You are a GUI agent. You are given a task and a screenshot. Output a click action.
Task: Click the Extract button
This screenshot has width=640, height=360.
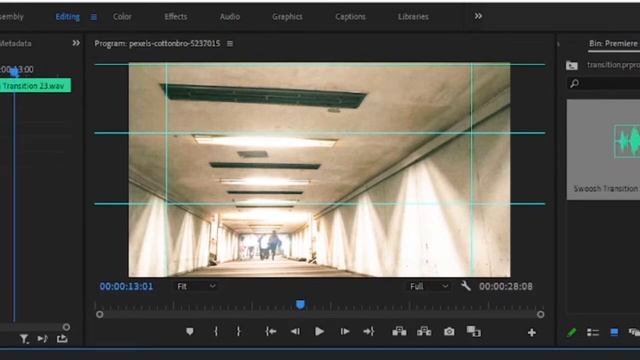click(x=424, y=331)
